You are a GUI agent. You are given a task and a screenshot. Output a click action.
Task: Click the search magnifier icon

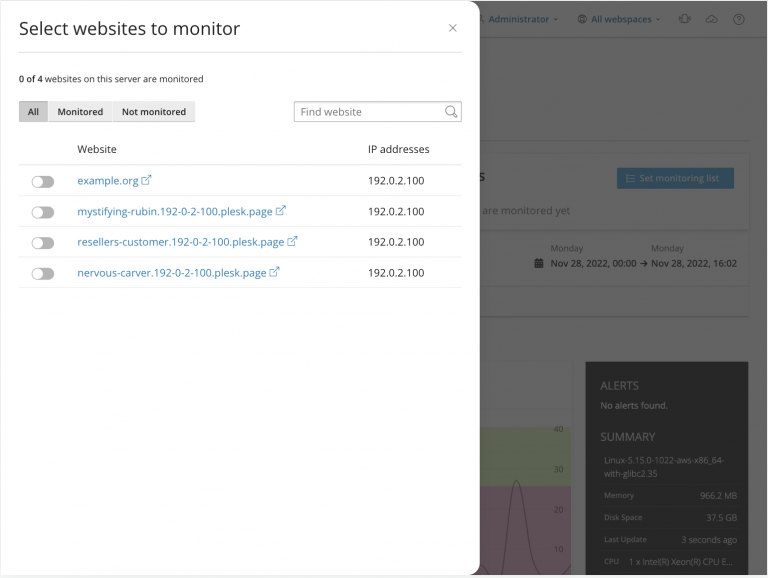[x=451, y=112]
